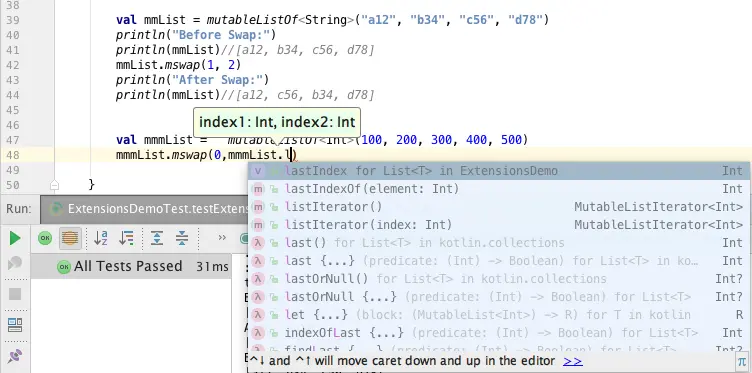752x373 pixels.
Task: Click the pi icon in completion popup footer
Action: pos(742,361)
